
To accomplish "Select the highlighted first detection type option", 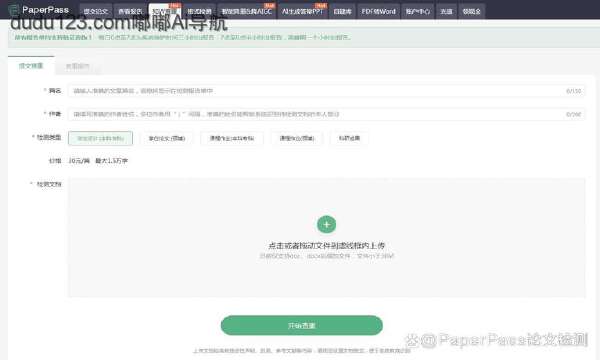I will [x=101, y=138].
